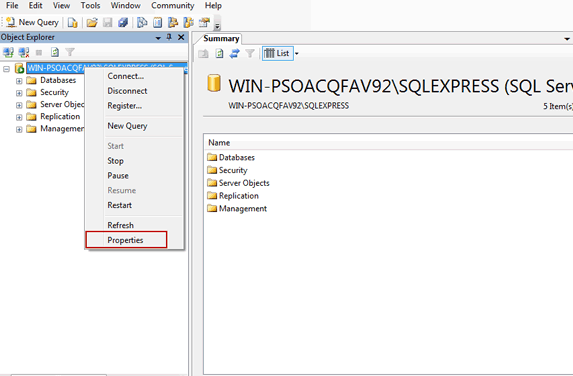Click the Save All icon
The image size is (573, 376).
(123, 23)
